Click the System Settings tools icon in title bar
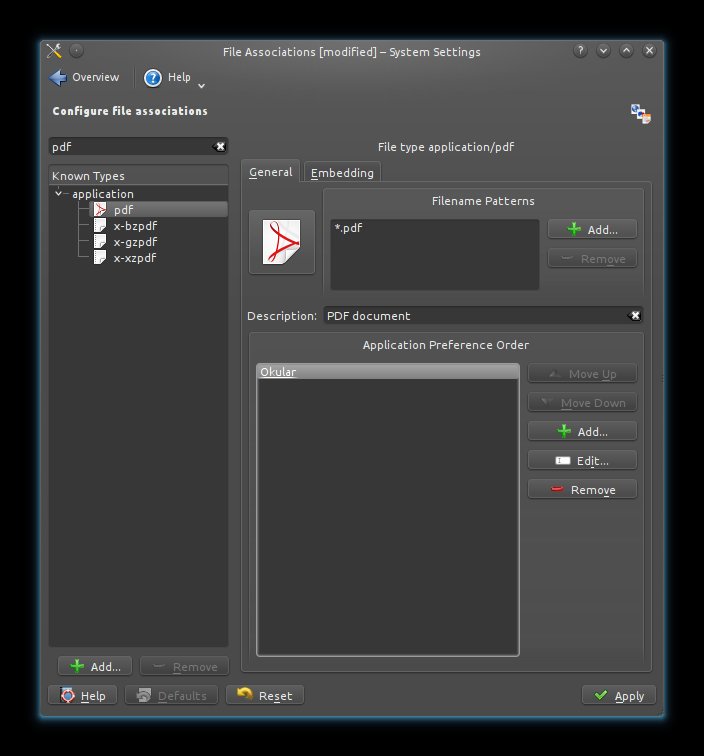 point(54,51)
